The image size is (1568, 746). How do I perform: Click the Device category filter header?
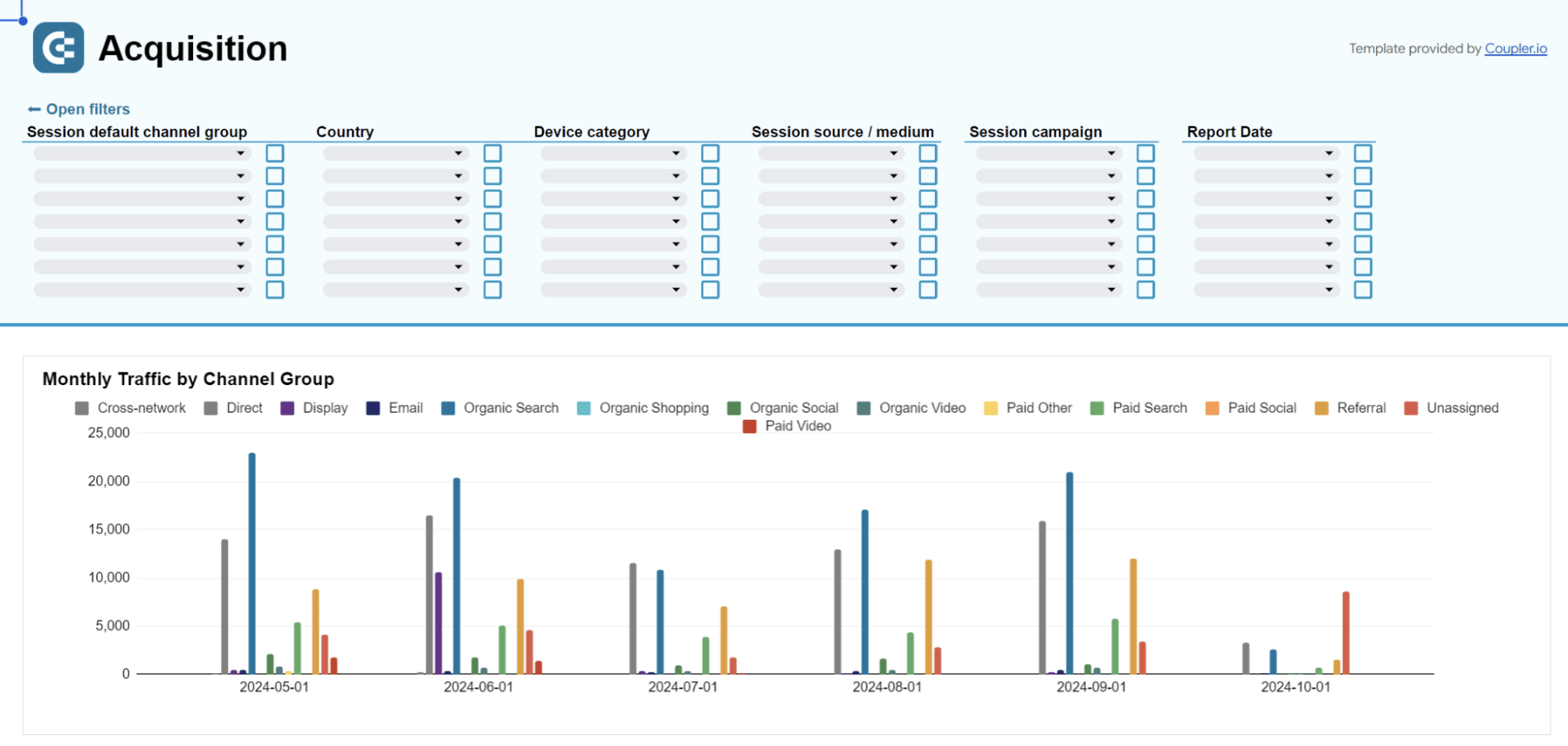tap(592, 132)
